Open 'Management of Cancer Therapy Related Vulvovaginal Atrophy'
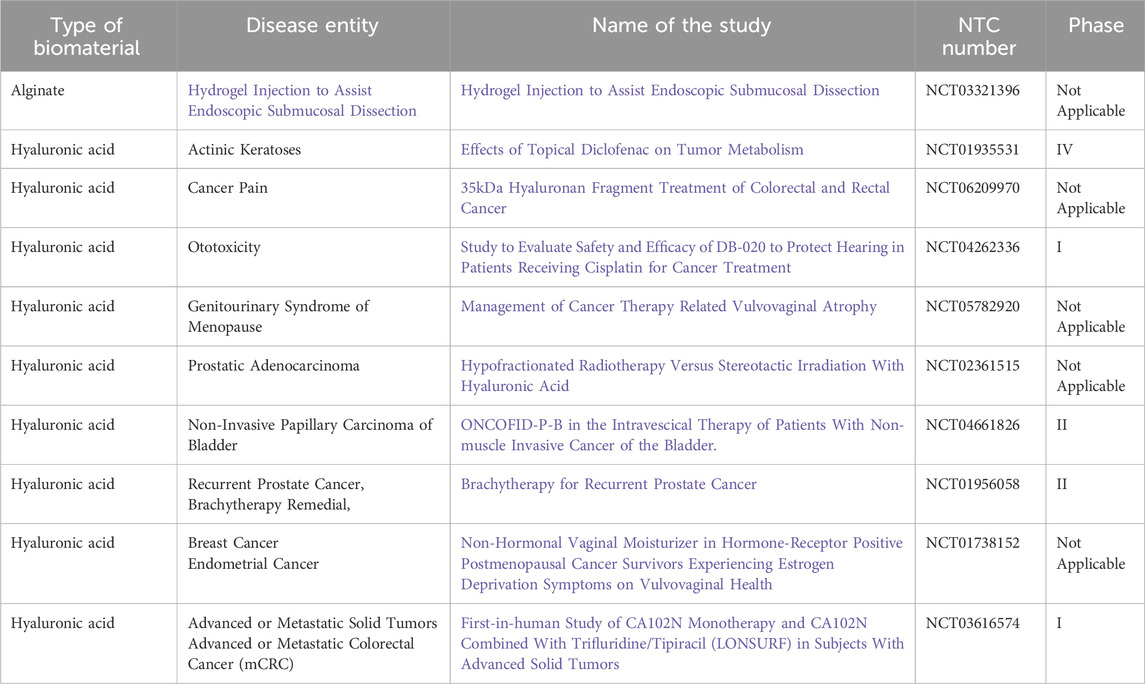The image size is (1145, 684). click(668, 306)
